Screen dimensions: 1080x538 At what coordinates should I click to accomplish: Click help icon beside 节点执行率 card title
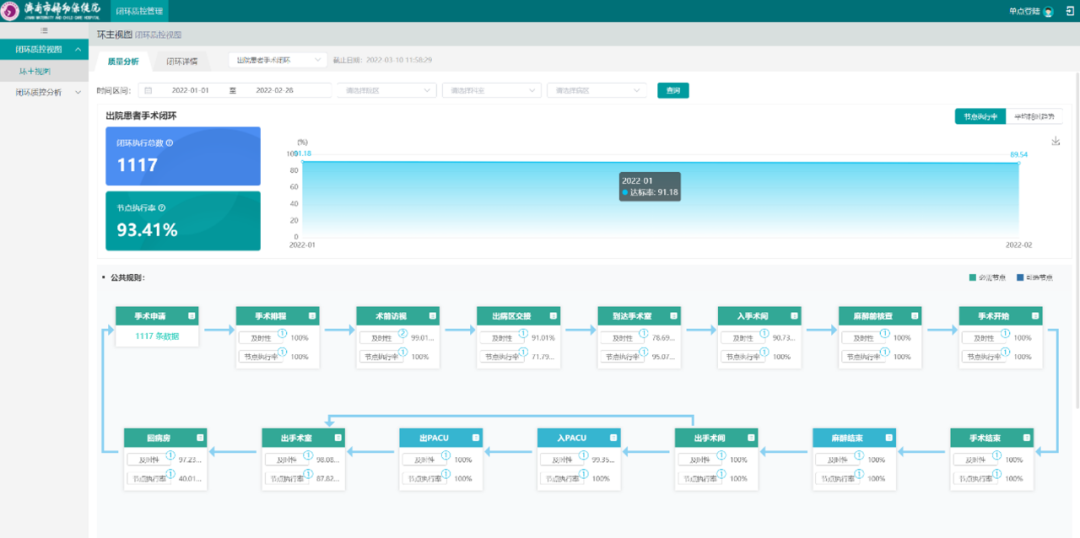[x=162, y=208]
